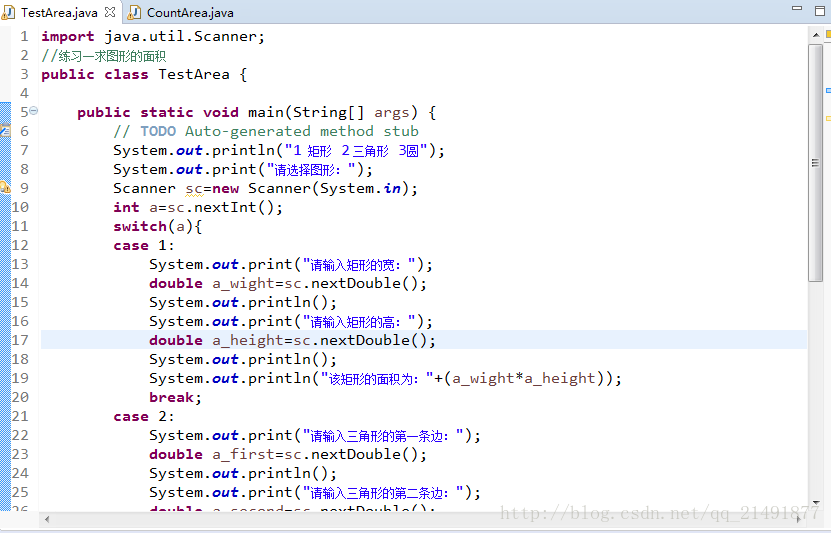This screenshot has width=831, height=533.
Task: Click the import keyword on line 1
Action: coord(68,37)
